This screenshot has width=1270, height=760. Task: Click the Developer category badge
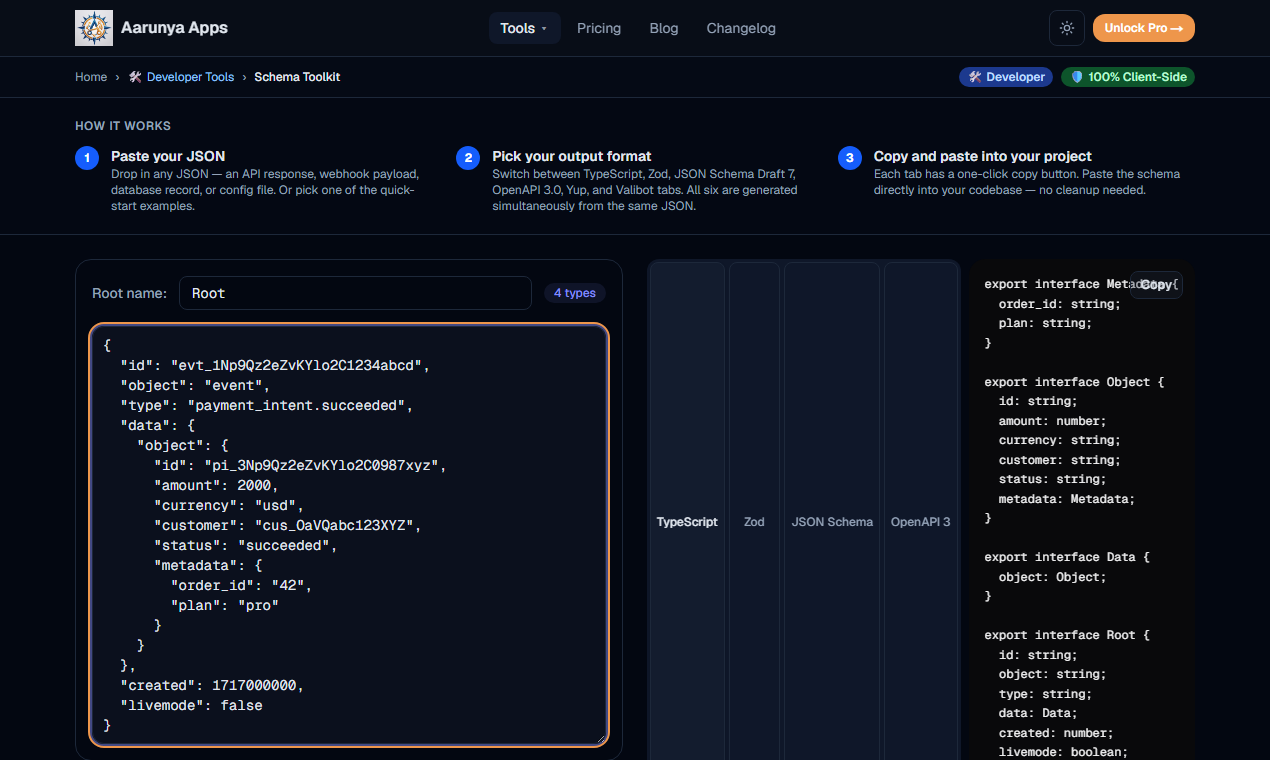point(1006,77)
